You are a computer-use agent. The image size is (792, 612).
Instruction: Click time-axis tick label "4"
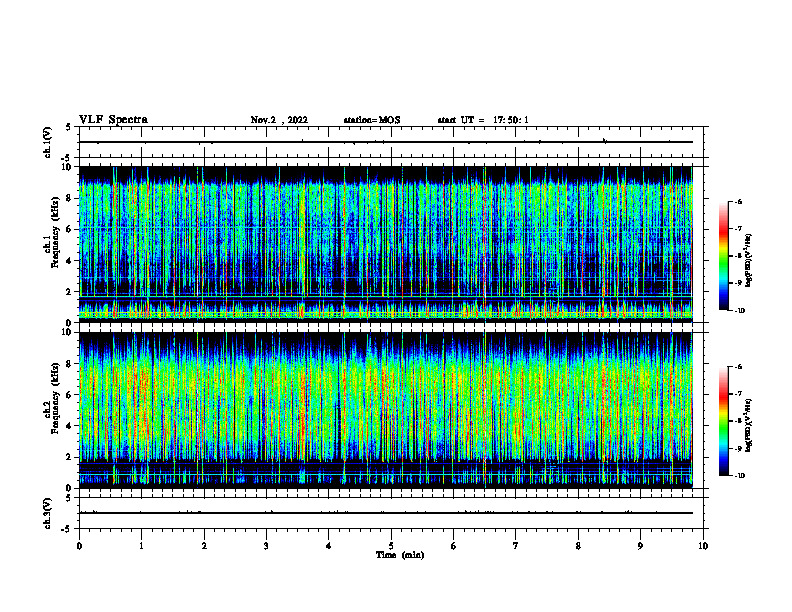pos(329,546)
